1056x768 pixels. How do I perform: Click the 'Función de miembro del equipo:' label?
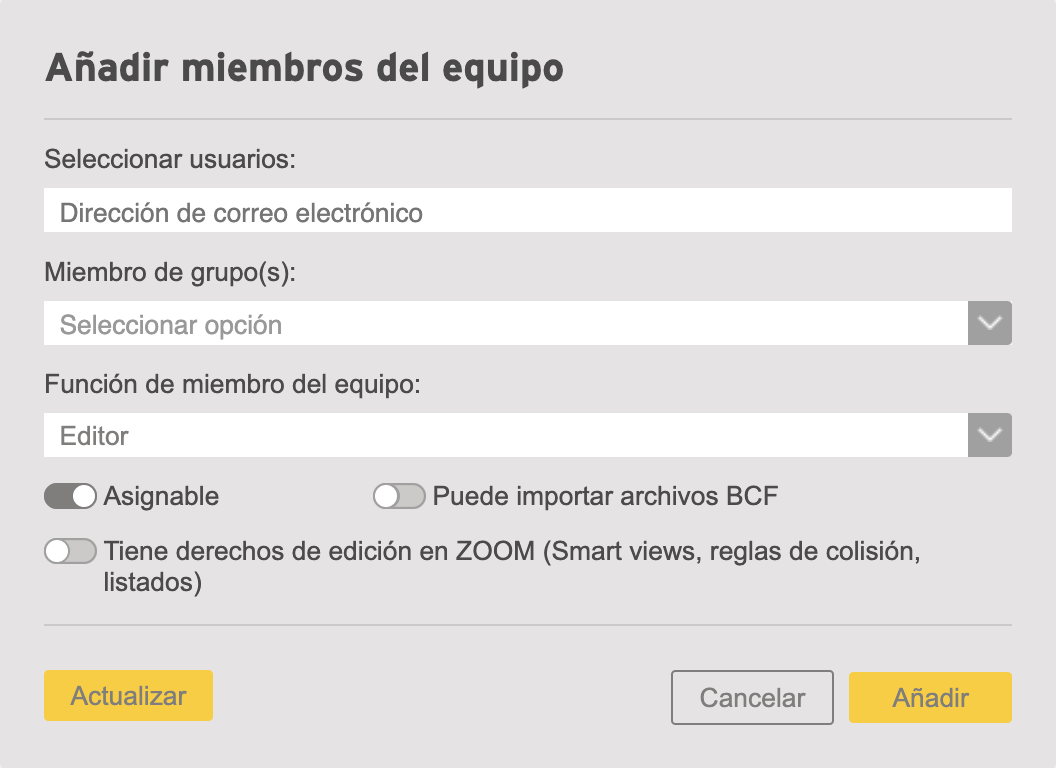[x=232, y=384]
